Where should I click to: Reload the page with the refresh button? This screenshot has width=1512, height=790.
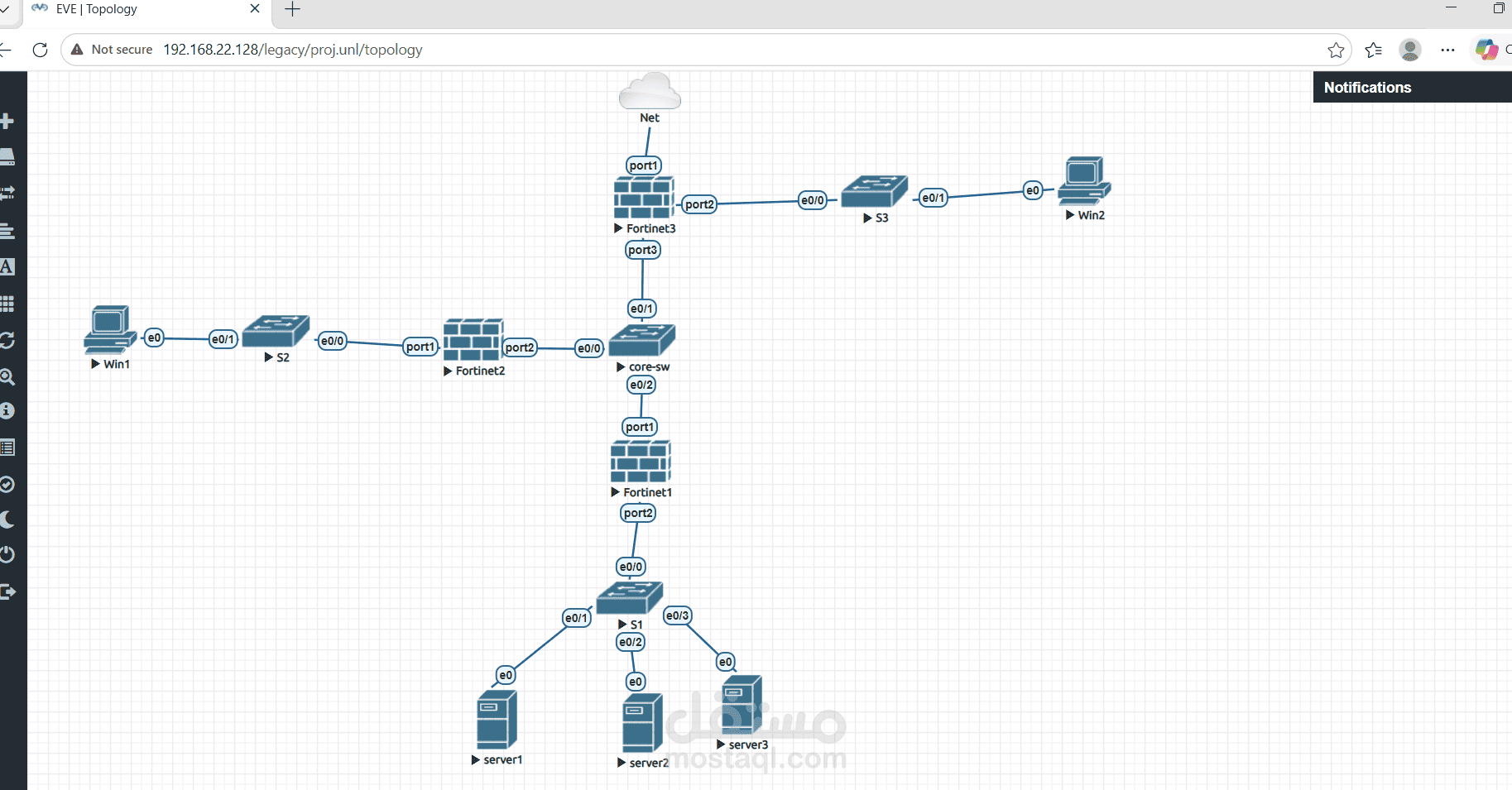tap(40, 50)
